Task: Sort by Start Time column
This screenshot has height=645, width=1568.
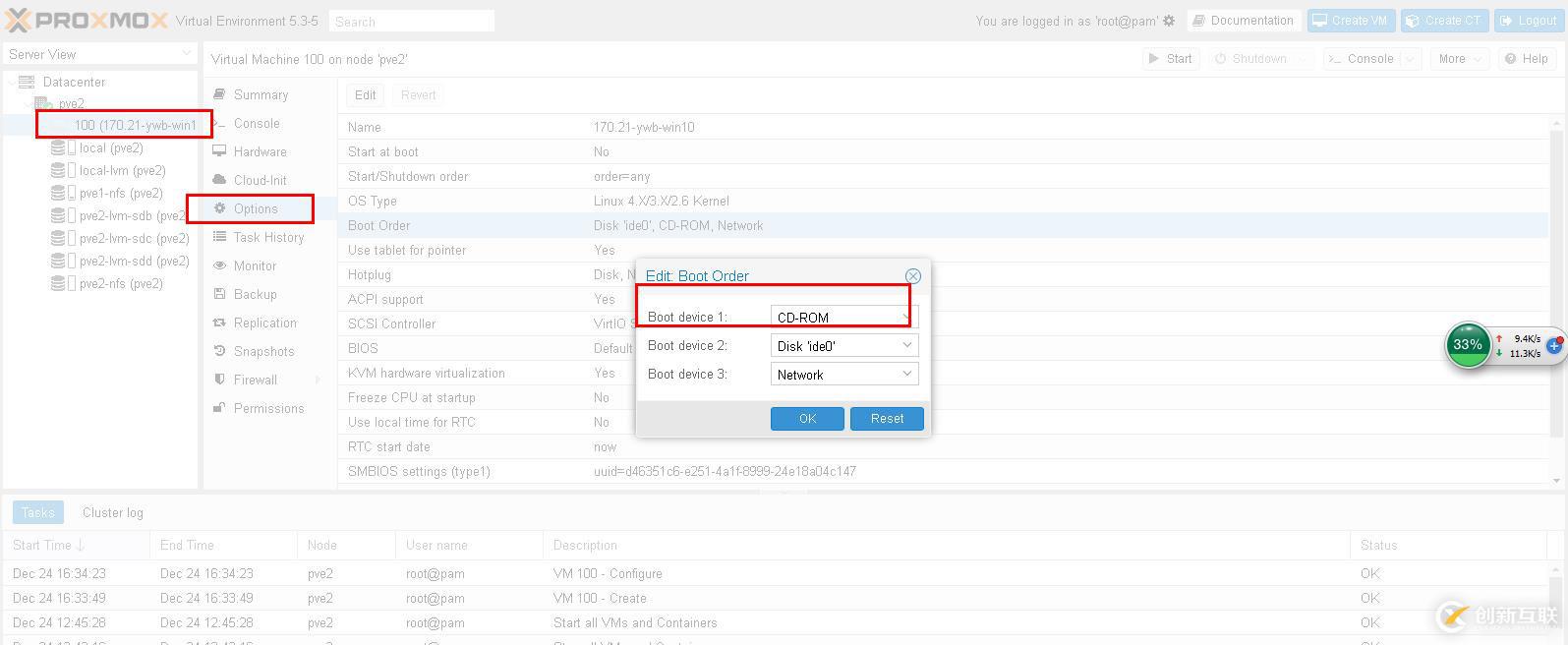Action: (x=76, y=545)
